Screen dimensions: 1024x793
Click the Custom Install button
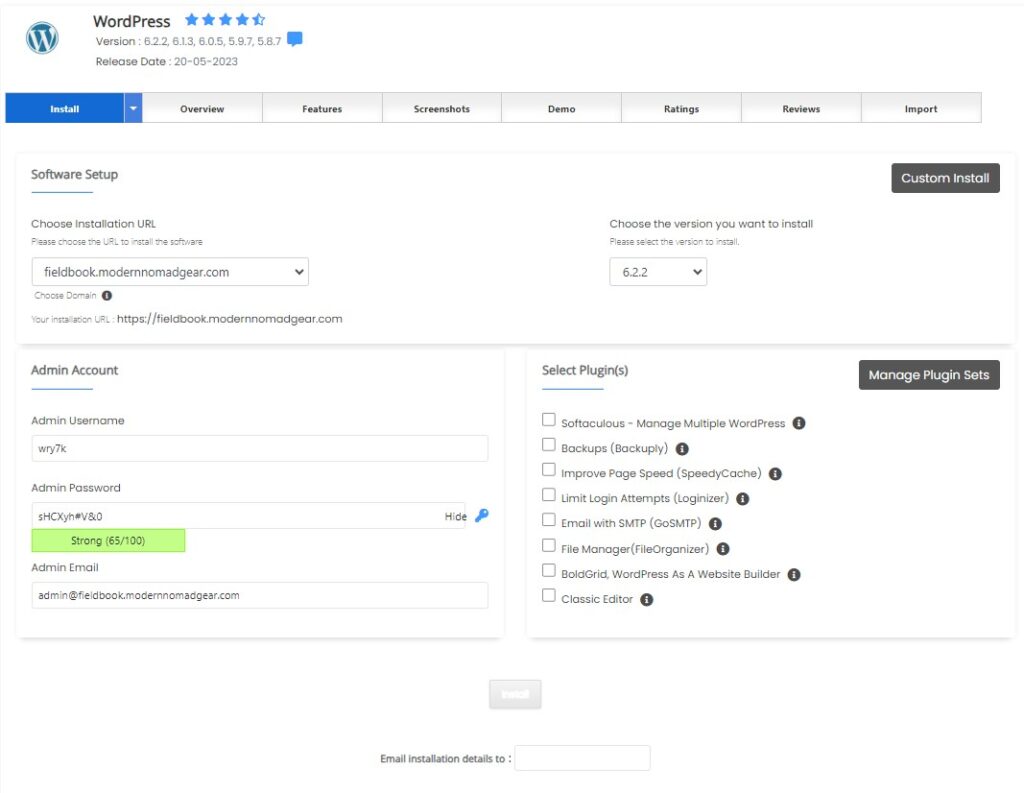coord(945,178)
